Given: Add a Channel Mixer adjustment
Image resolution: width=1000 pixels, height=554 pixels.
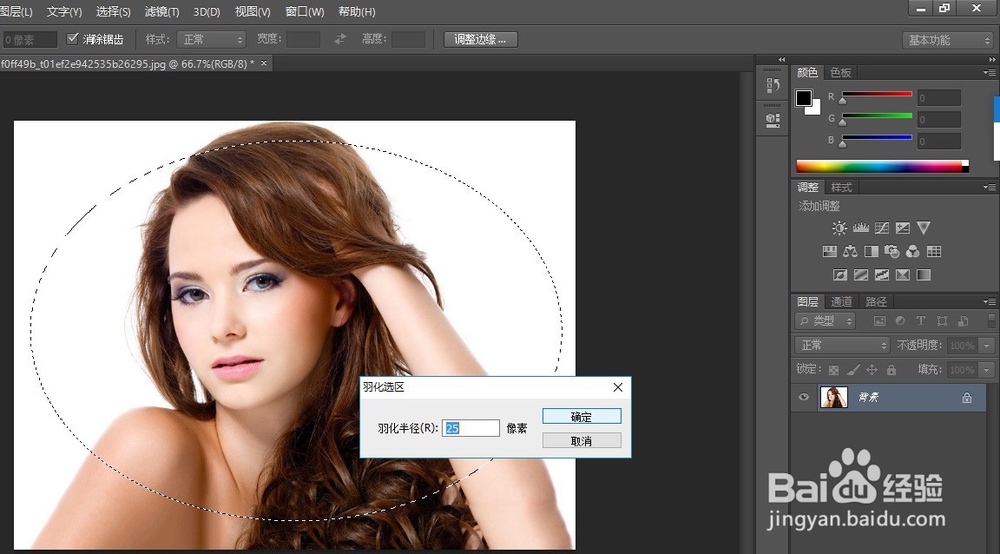Looking at the screenshot, I should pyautogui.click(x=913, y=251).
